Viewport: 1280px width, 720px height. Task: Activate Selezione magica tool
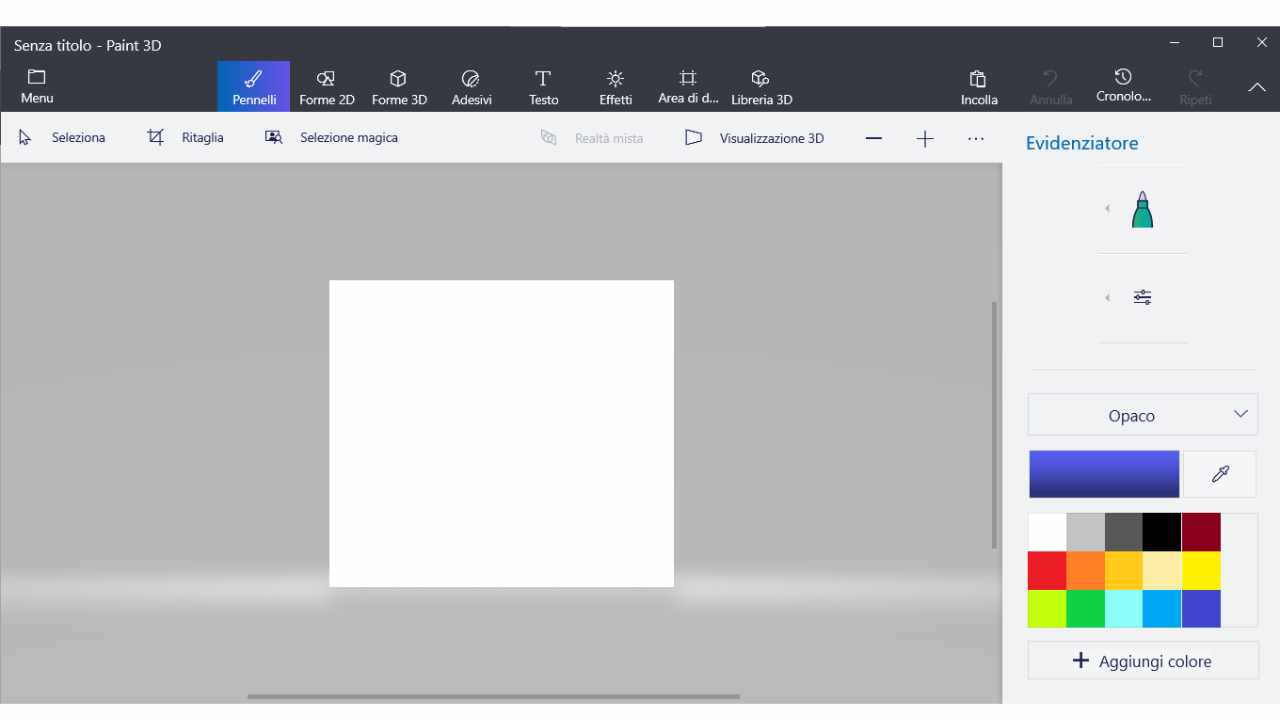tap(331, 138)
